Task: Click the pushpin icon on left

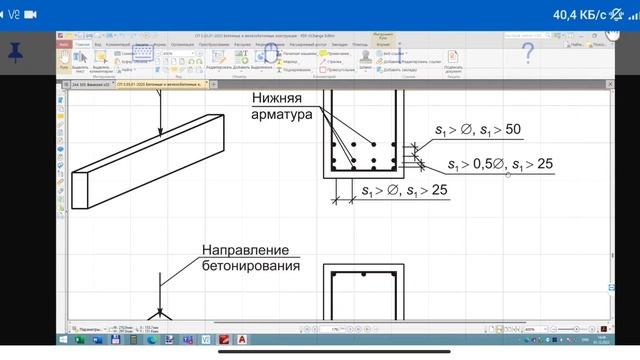Action: (x=16, y=52)
